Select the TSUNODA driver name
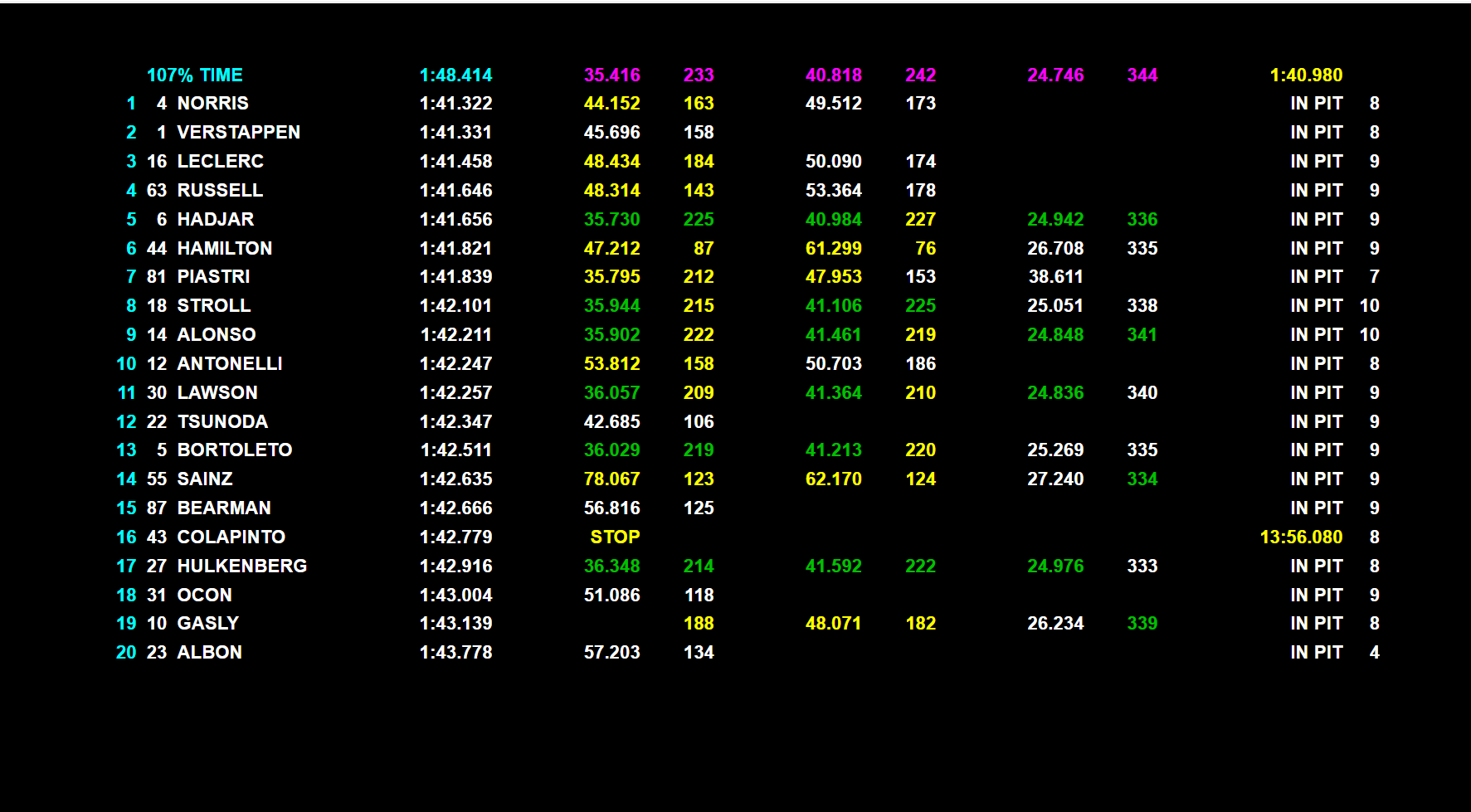The image size is (1471, 812). pyautogui.click(x=222, y=422)
